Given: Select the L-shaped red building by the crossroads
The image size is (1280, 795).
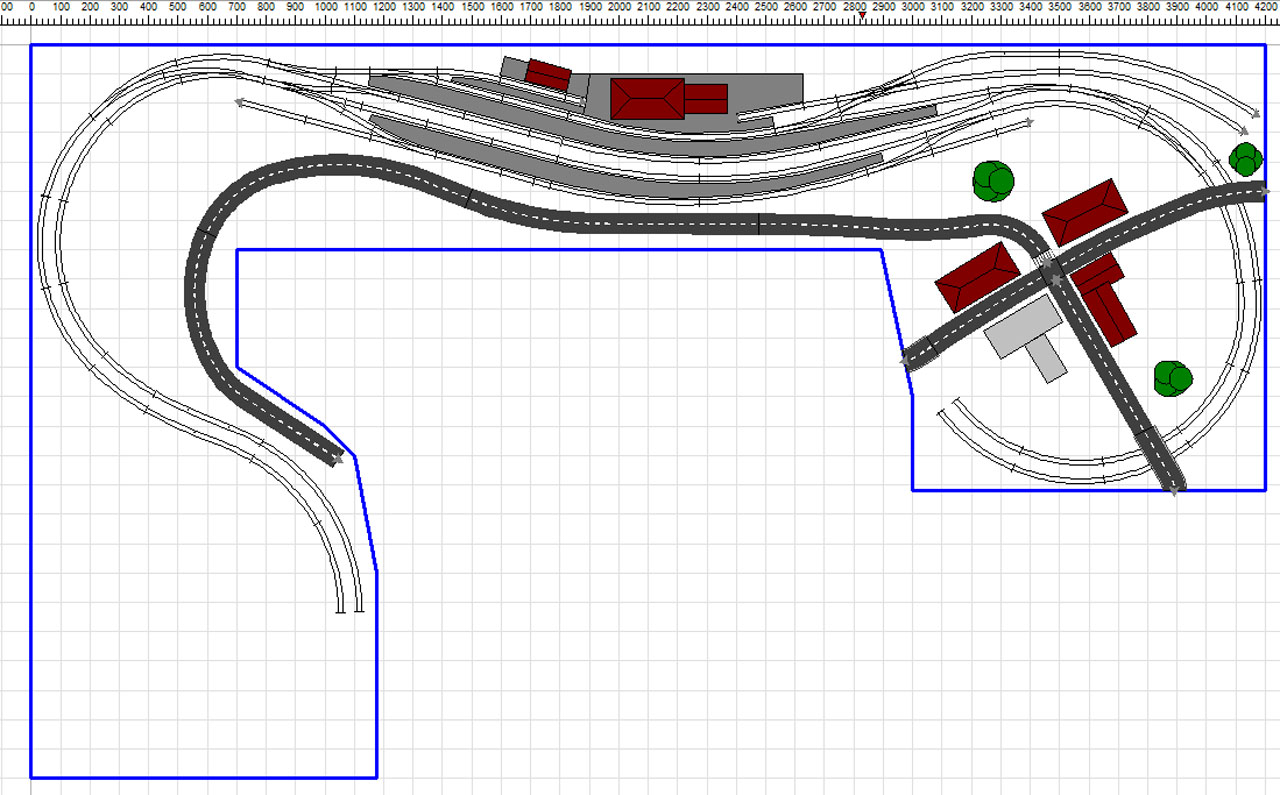Looking at the screenshot, I should [1105, 298].
